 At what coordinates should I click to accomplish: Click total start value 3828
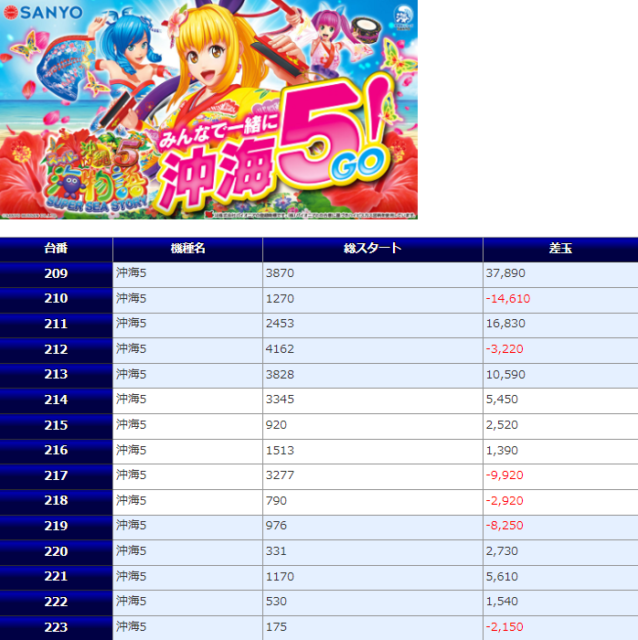point(280,374)
